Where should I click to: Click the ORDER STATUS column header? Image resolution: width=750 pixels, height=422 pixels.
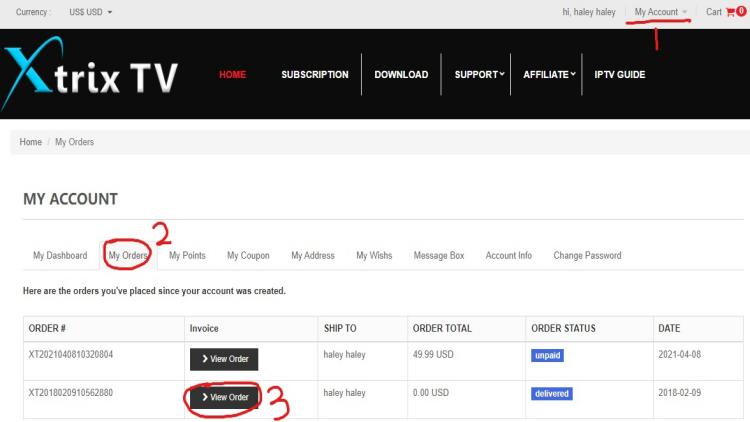(x=563, y=328)
